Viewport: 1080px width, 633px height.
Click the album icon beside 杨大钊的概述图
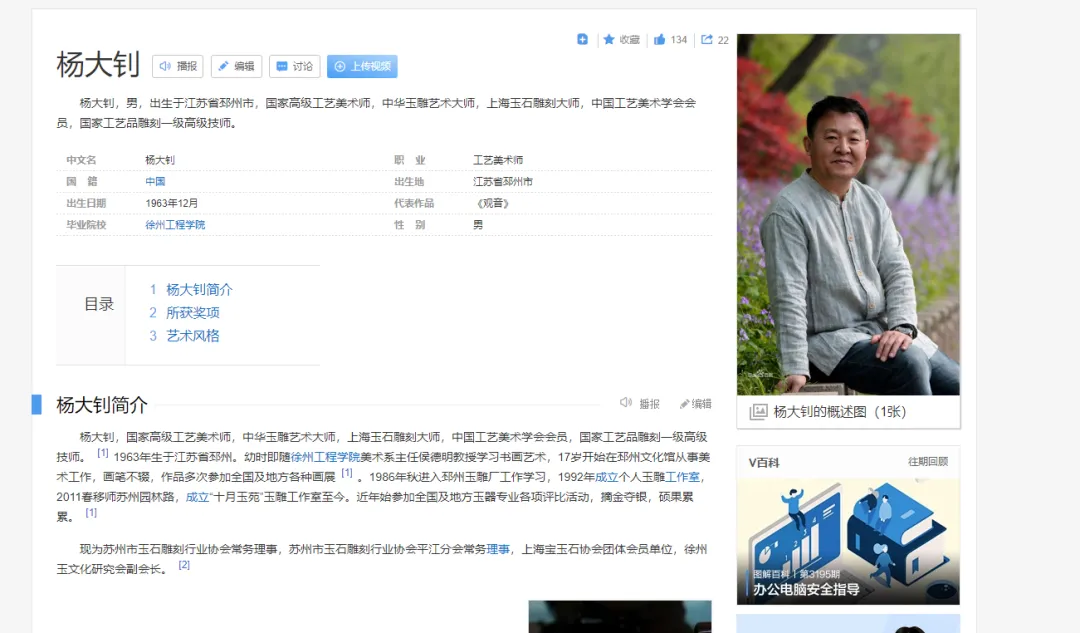(x=758, y=412)
